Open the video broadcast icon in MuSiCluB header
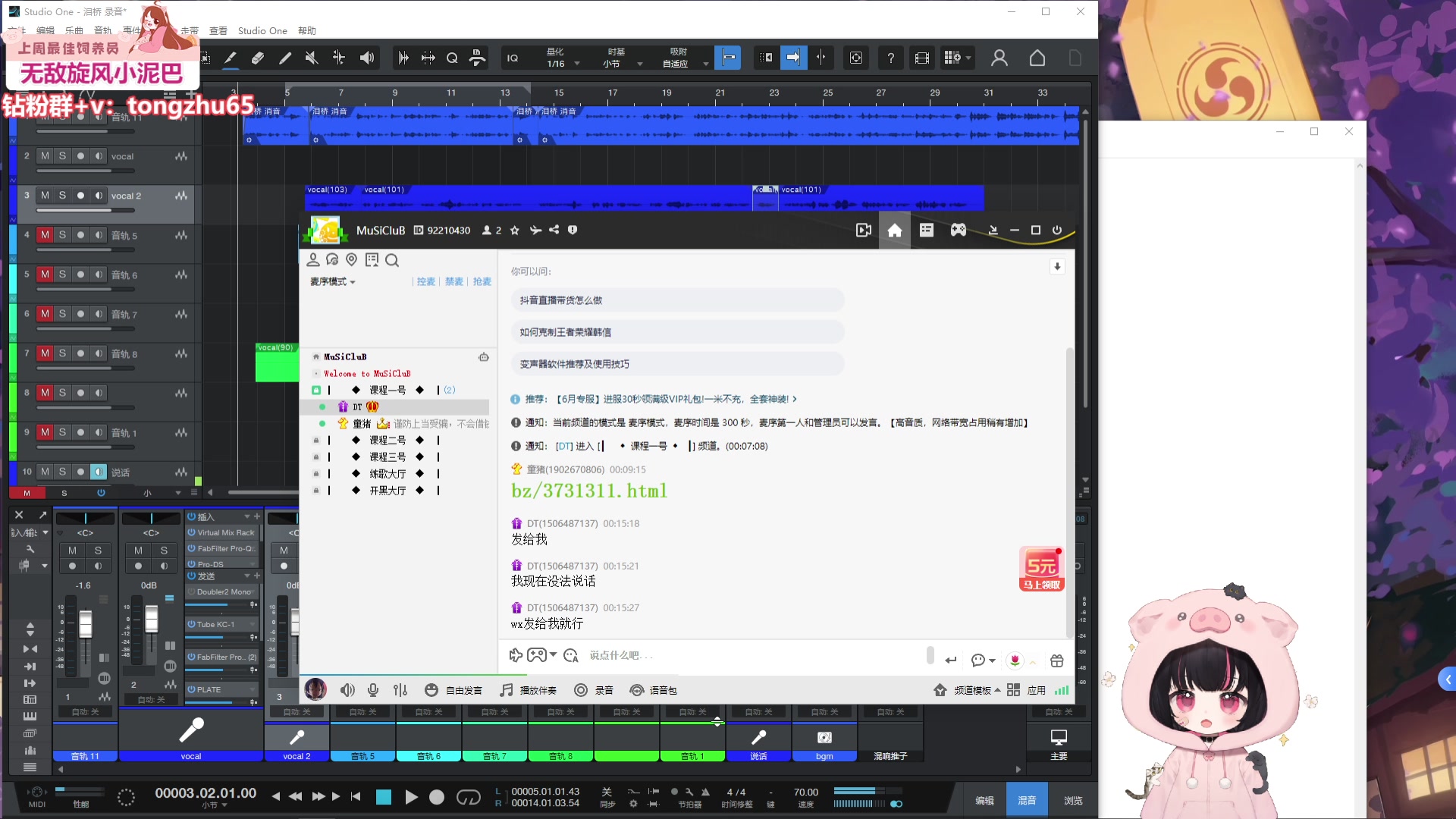The height and width of the screenshot is (819, 1456). 864,230
